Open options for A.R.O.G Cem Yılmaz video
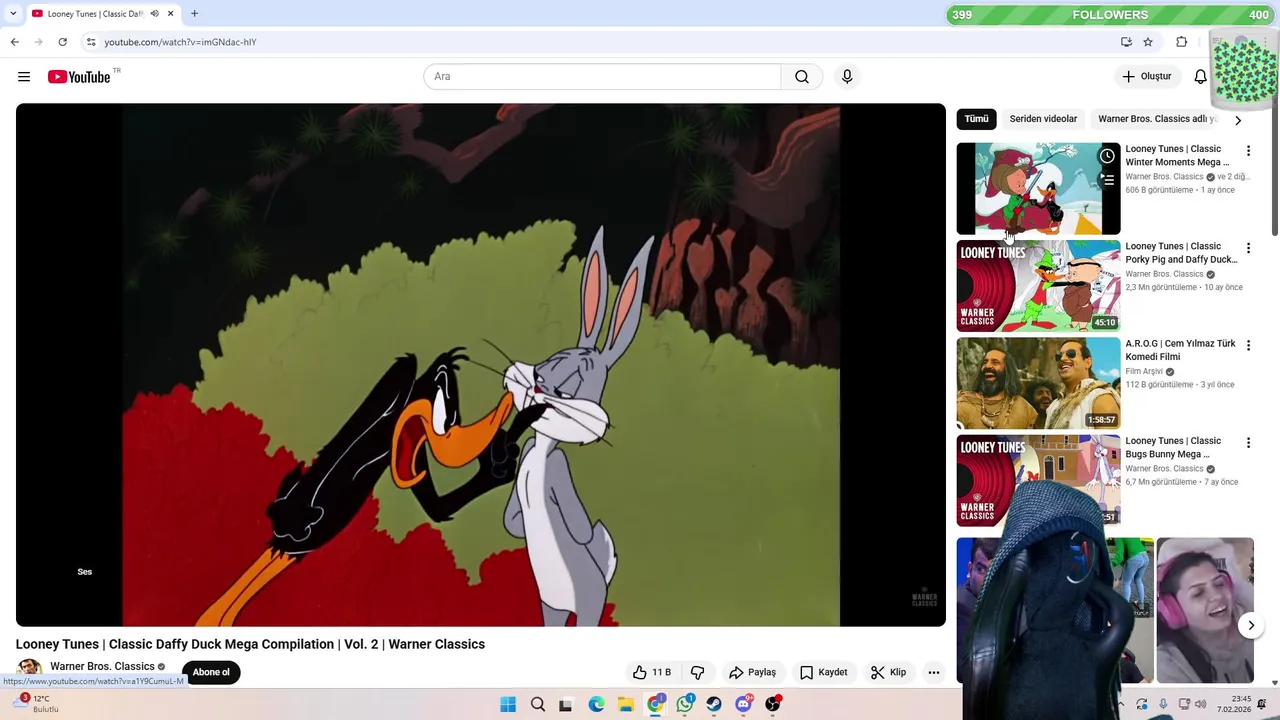This screenshot has height=720, width=1280. tap(1248, 345)
